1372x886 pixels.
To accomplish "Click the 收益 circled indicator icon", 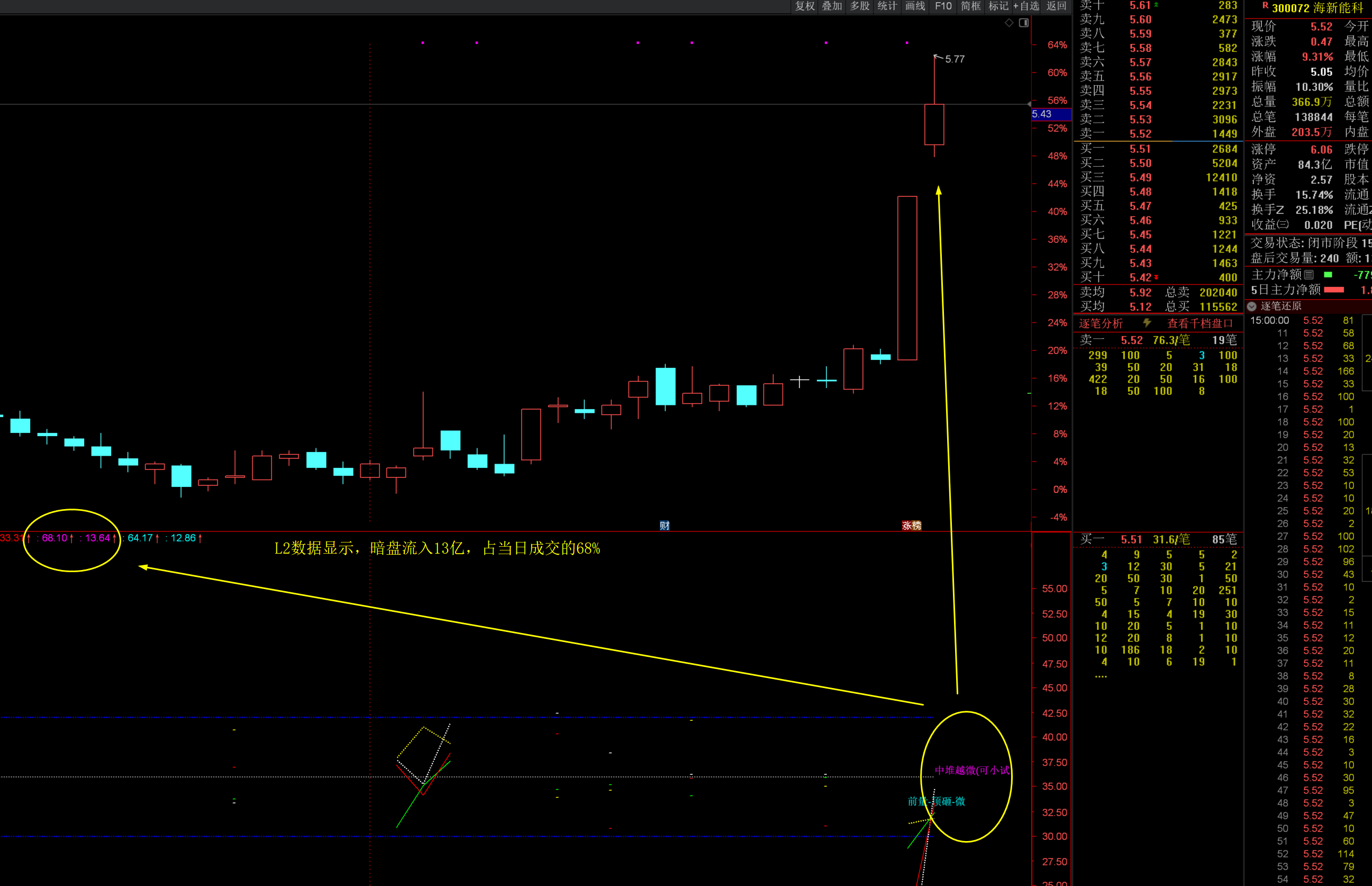I will [x=1283, y=224].
